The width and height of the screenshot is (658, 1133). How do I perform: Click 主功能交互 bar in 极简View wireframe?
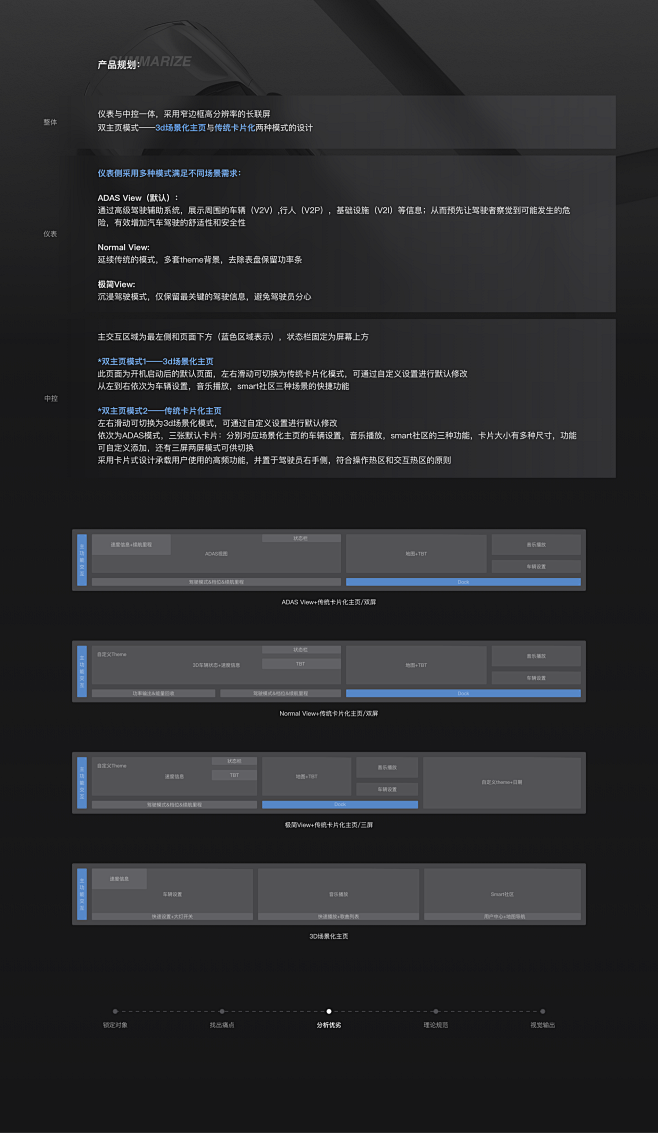pyautogui.click(x=82, y=783)
